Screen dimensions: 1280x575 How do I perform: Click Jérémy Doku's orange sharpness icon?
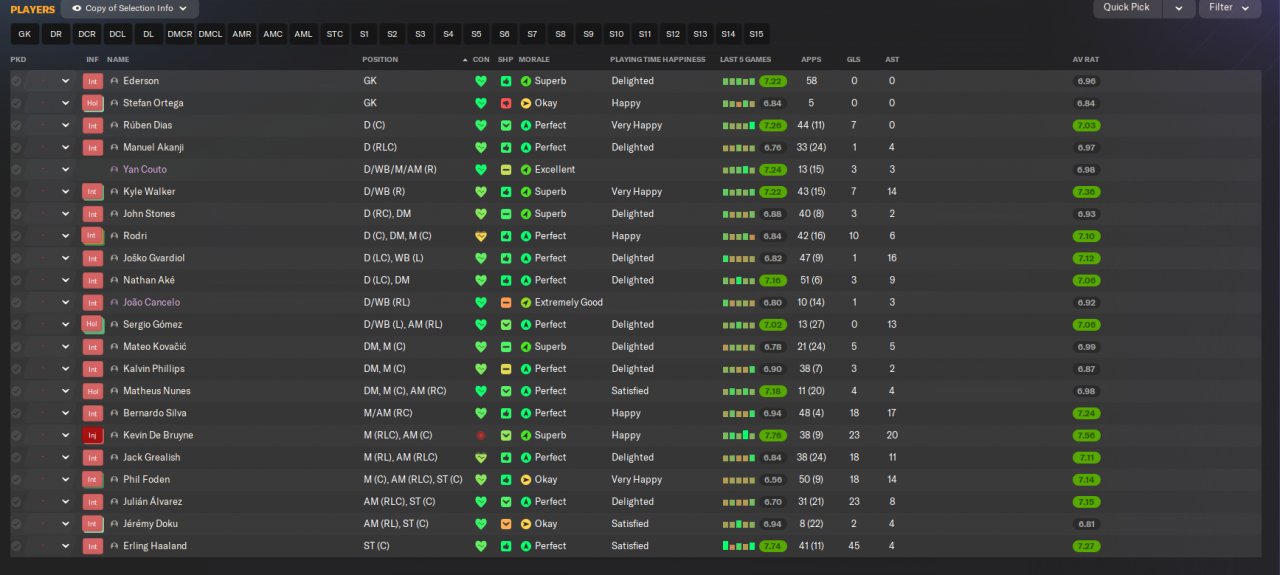pyautogui.click(x=506, y=524)
